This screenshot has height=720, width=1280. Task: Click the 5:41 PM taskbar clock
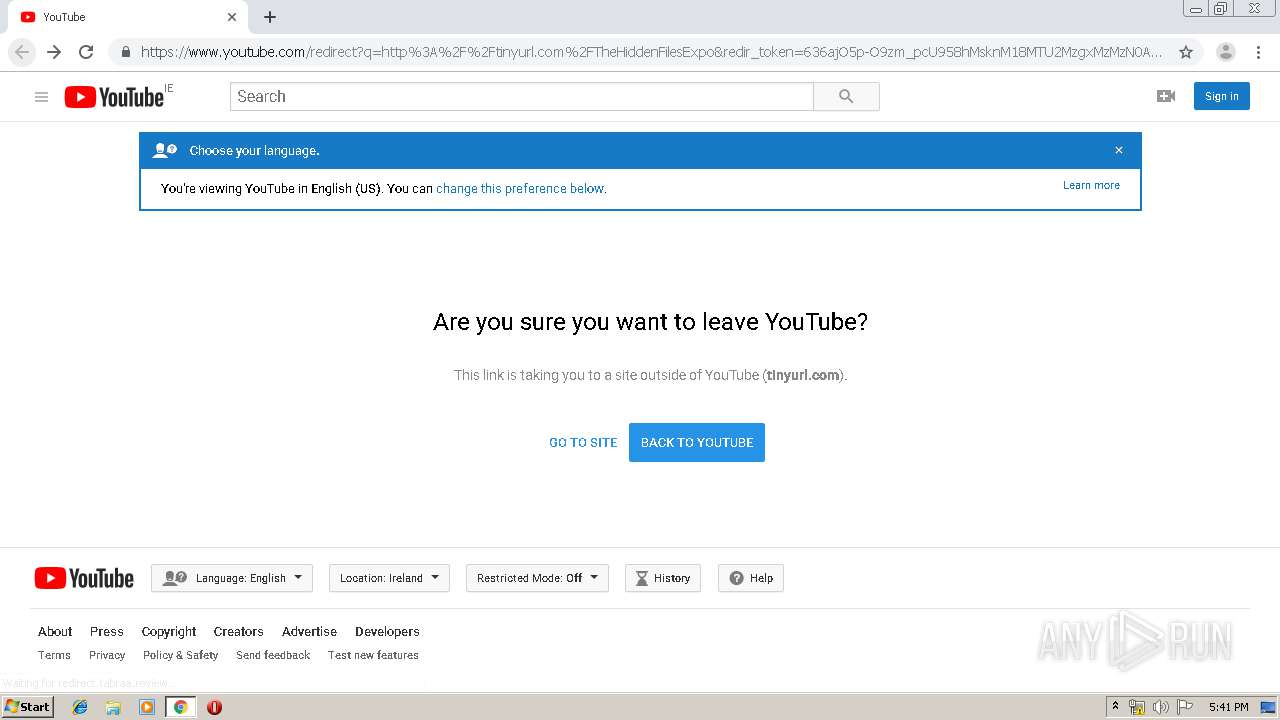coord(1228,707)
